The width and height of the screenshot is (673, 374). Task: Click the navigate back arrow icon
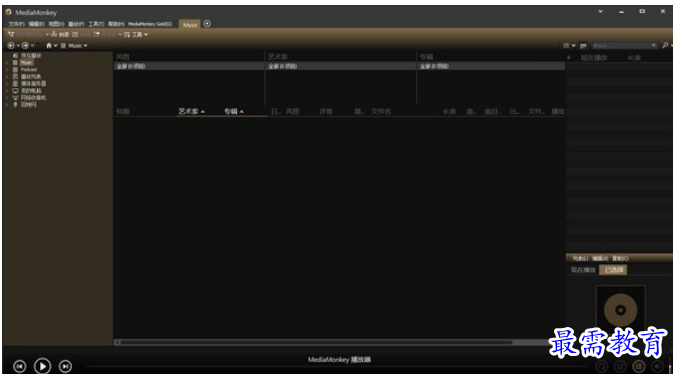click(x=11, y=46)
